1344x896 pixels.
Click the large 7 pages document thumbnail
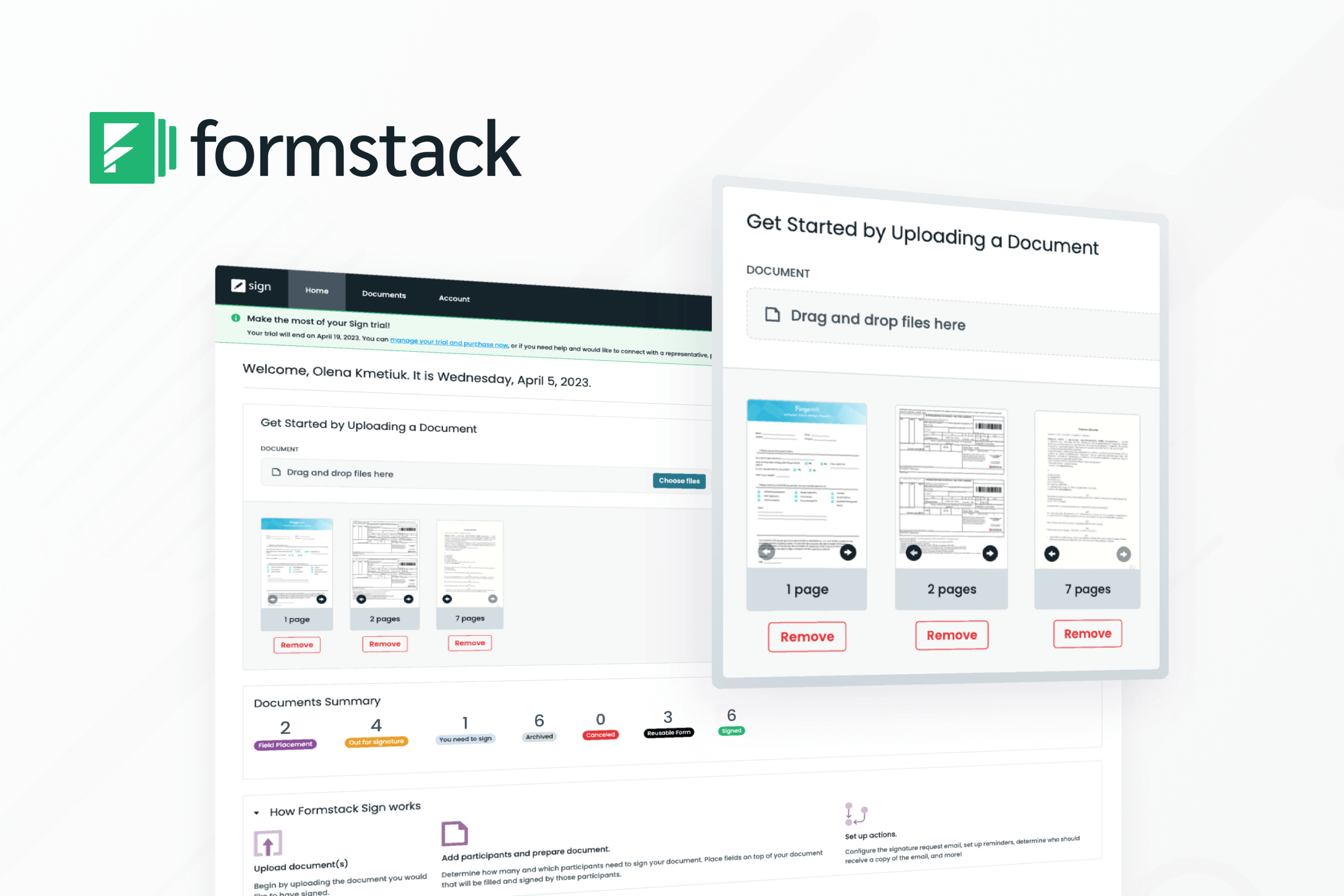pos(1088,491)
